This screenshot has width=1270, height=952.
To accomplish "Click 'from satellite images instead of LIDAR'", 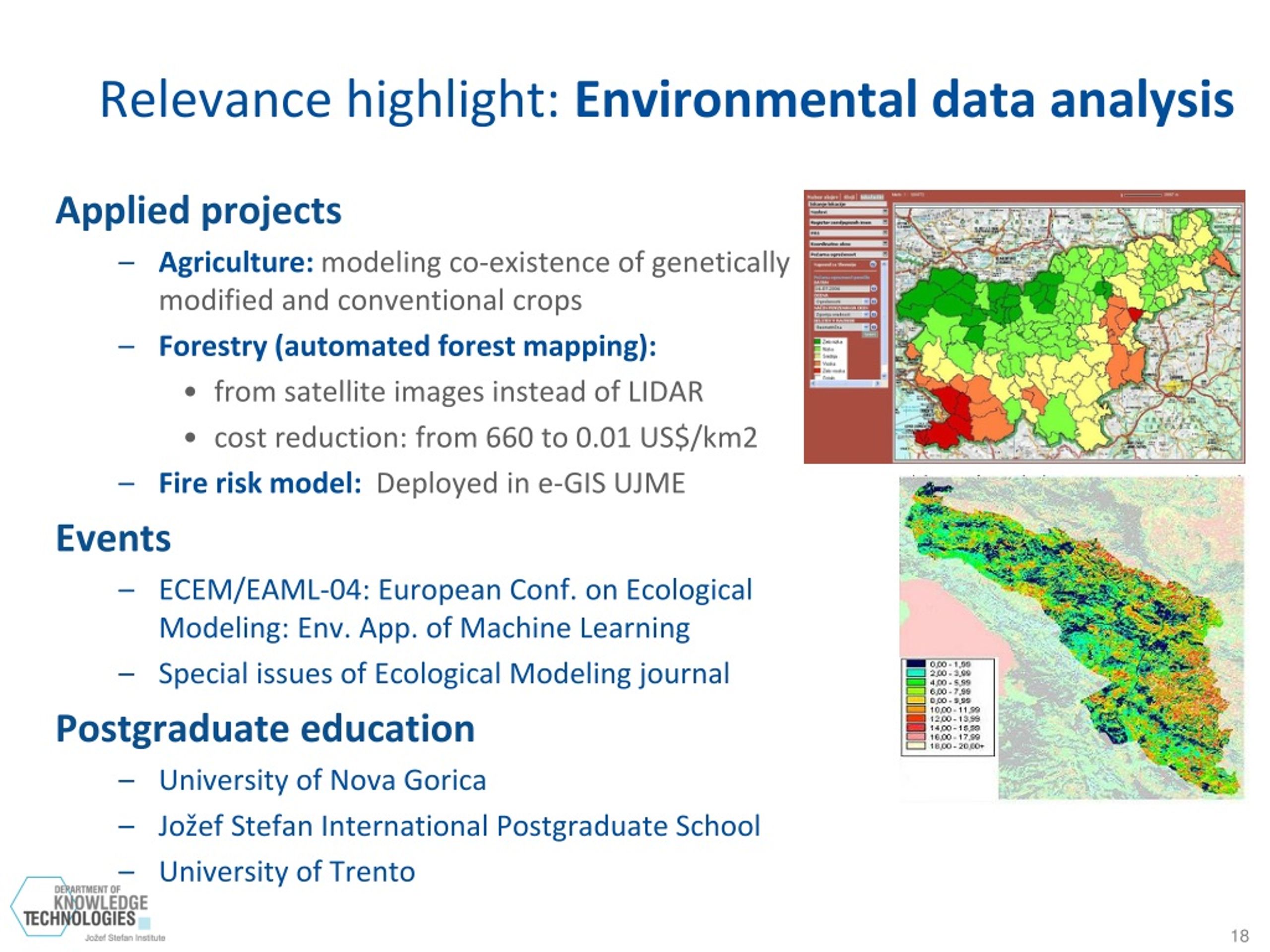I will click(459, 392).
